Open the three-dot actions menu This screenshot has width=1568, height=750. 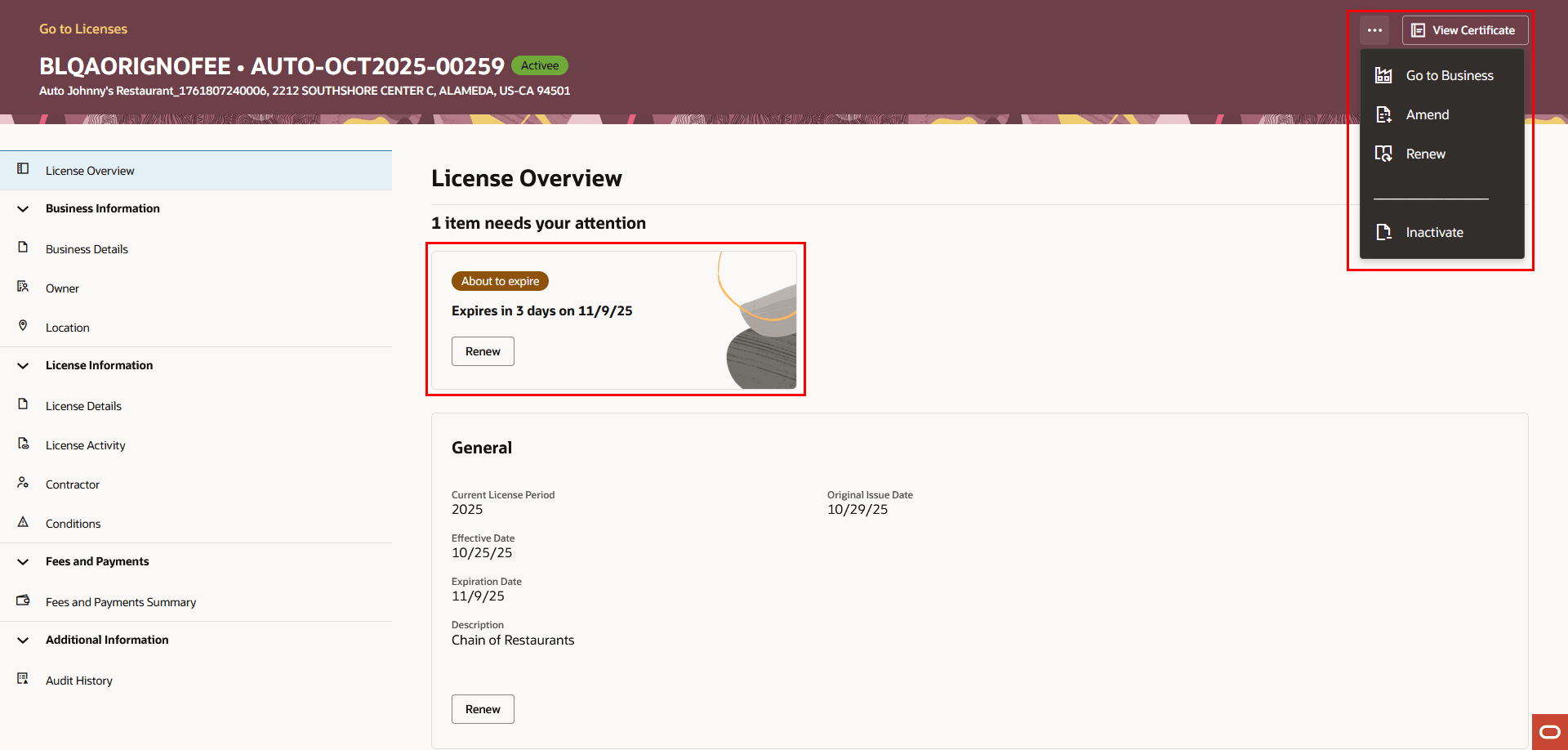(x=1374, y=29)
